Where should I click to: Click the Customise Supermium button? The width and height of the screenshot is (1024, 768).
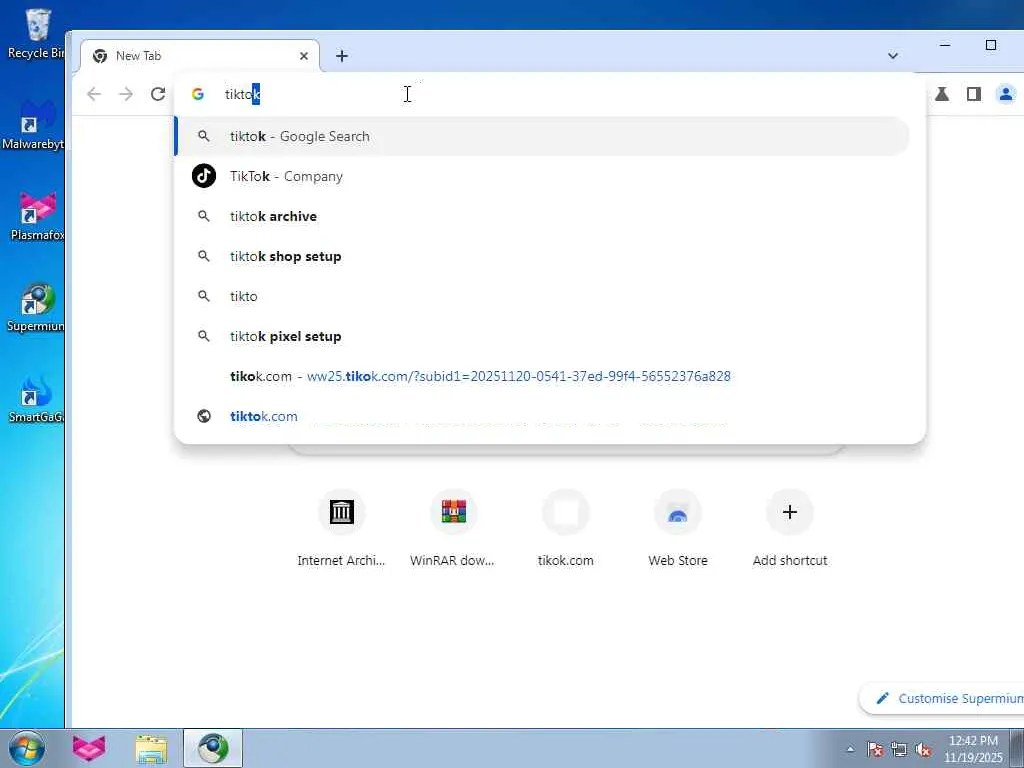coord(943,699)
